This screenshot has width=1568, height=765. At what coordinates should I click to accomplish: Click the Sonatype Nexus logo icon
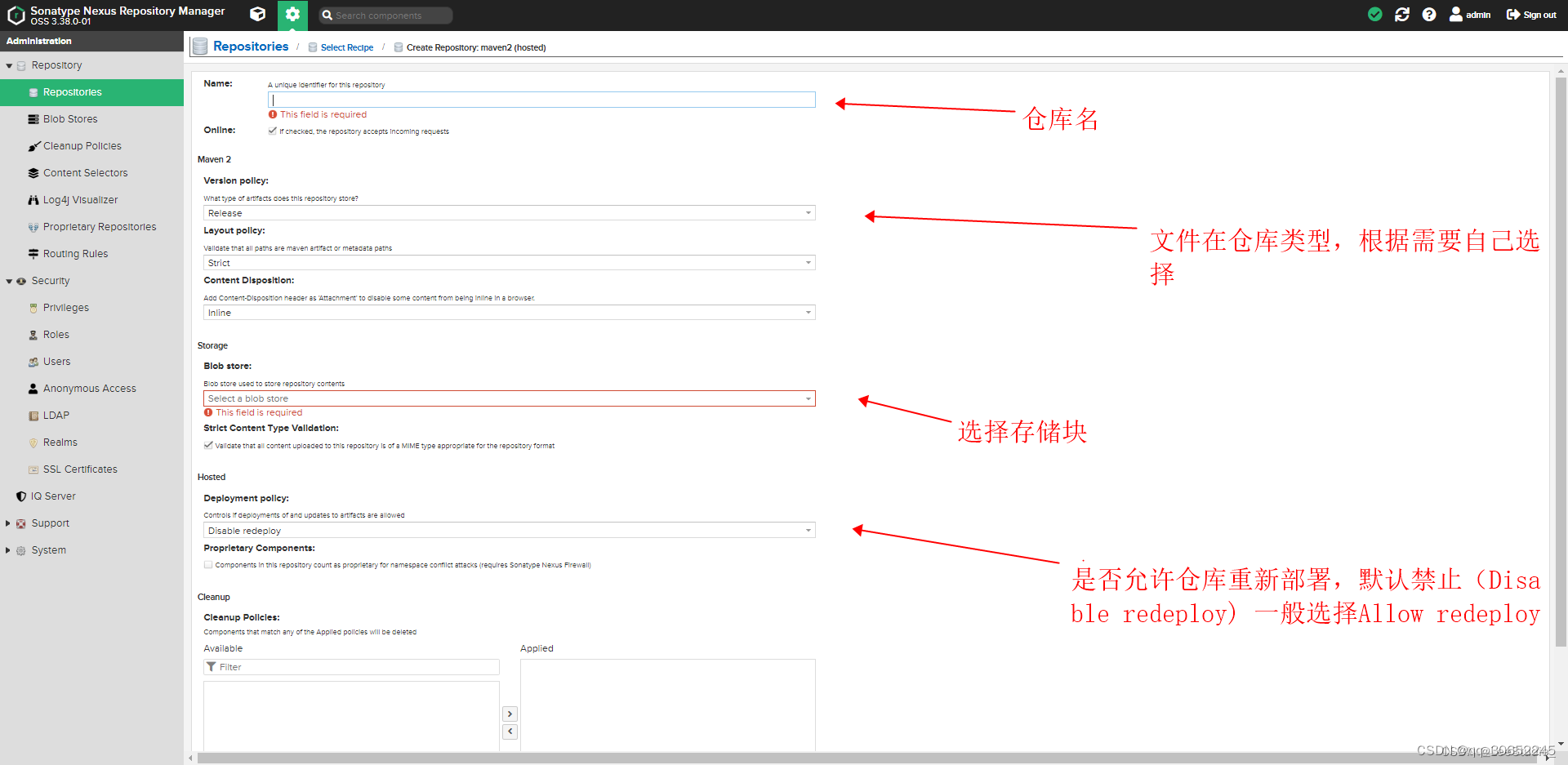click(16, 15)
